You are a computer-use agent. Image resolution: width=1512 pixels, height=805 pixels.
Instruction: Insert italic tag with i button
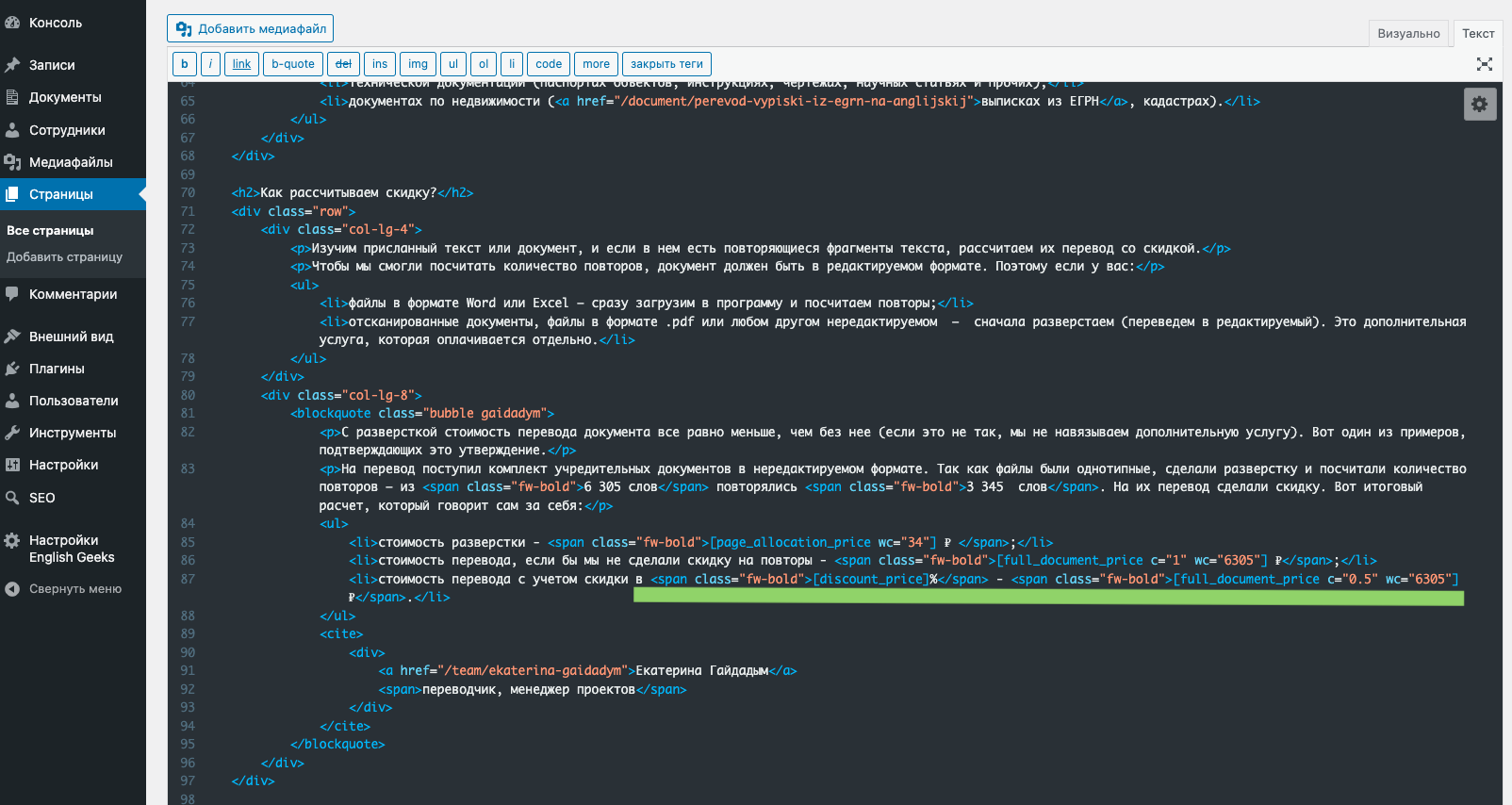tap(210, 64)
